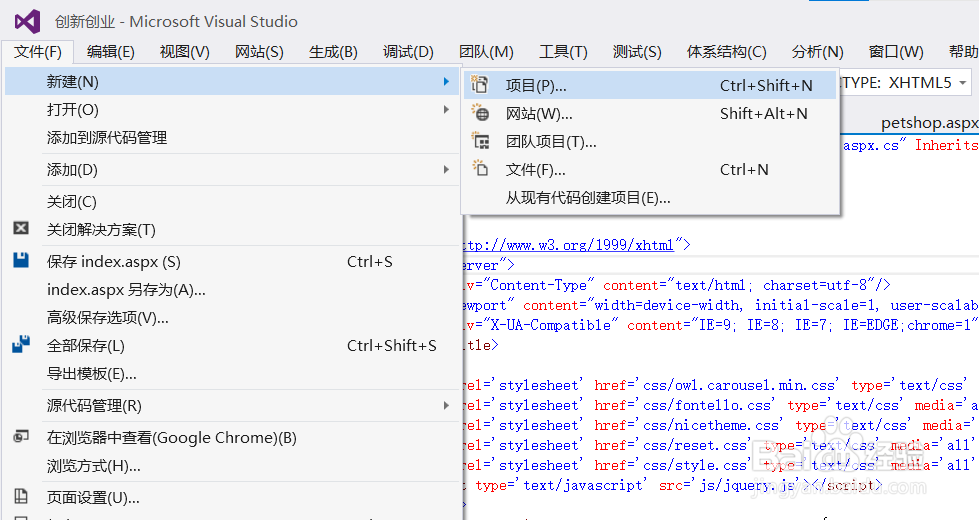Select 关闭(C) in the File menu
This screenshot has height=520, width=979.
click(x=232, y=201)
